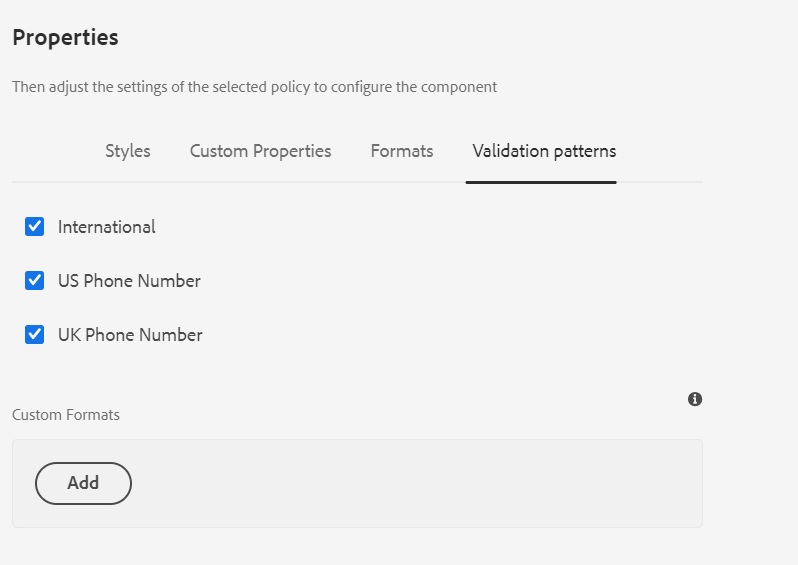Uncheck the International checkbox
Image resolution: width=798 pixels, height=565 pixels.
click(35, 227)
